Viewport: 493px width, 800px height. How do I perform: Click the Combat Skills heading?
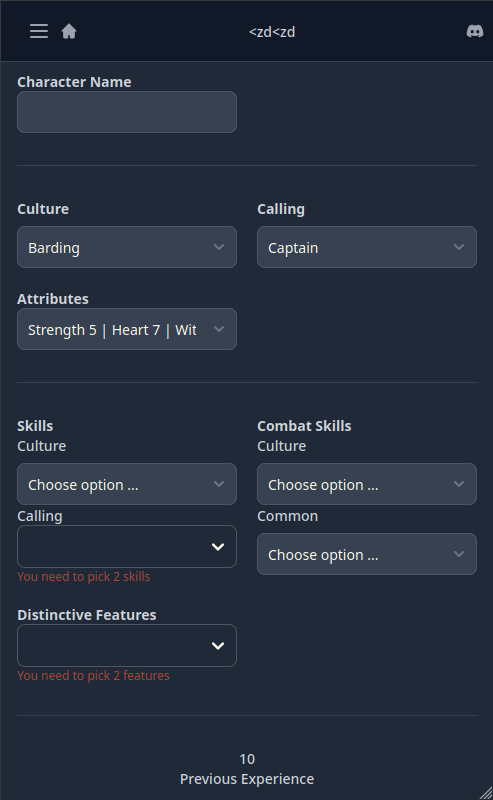tap(304, 426)
